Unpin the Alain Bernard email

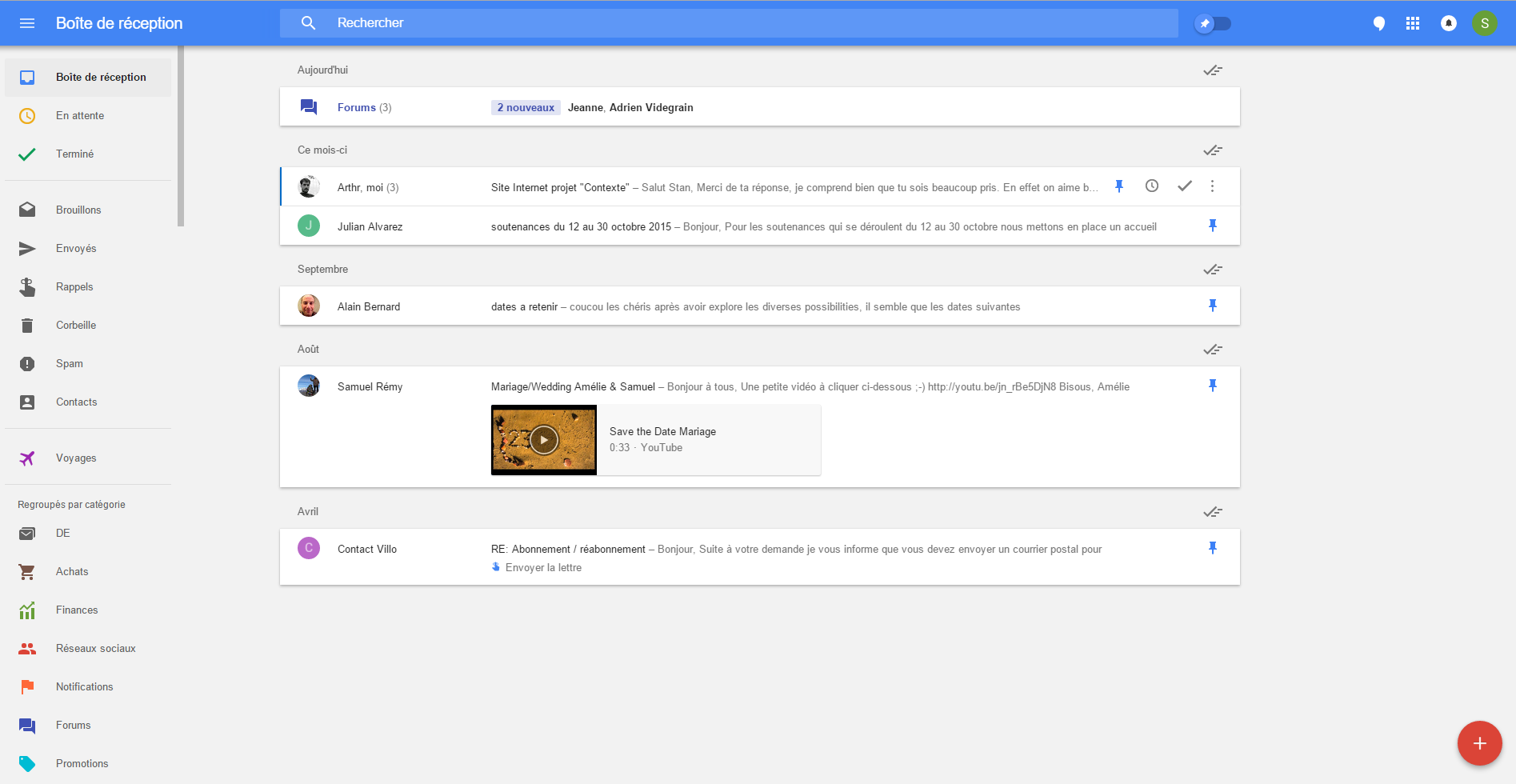click(x=1213, y=306)
